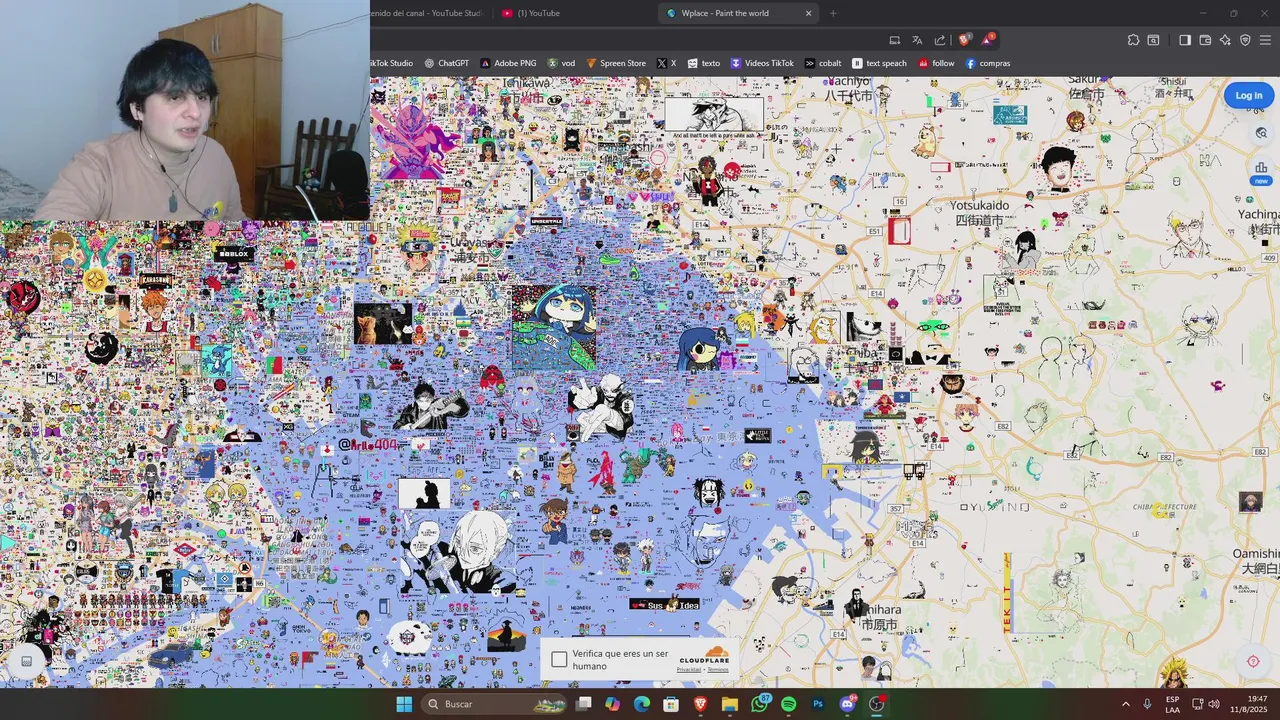1280x720 pixels.
Task: Click the taskbar Buscar search field
Action: 496,704
